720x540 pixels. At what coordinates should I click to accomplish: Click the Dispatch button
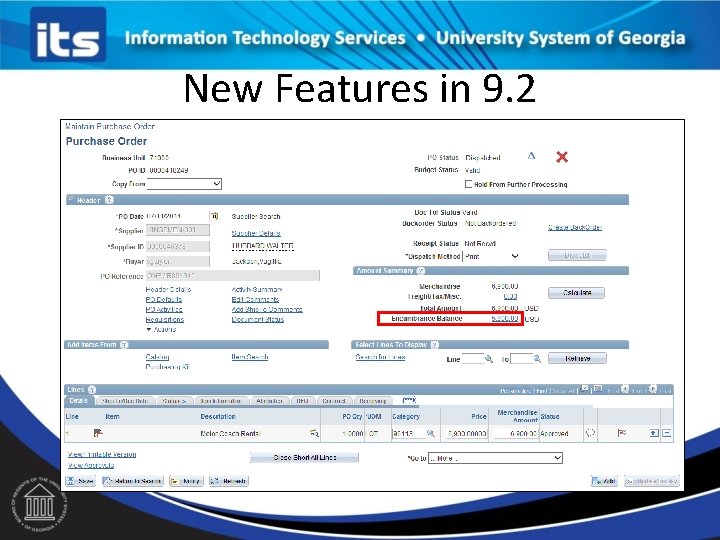pos(577,255)
